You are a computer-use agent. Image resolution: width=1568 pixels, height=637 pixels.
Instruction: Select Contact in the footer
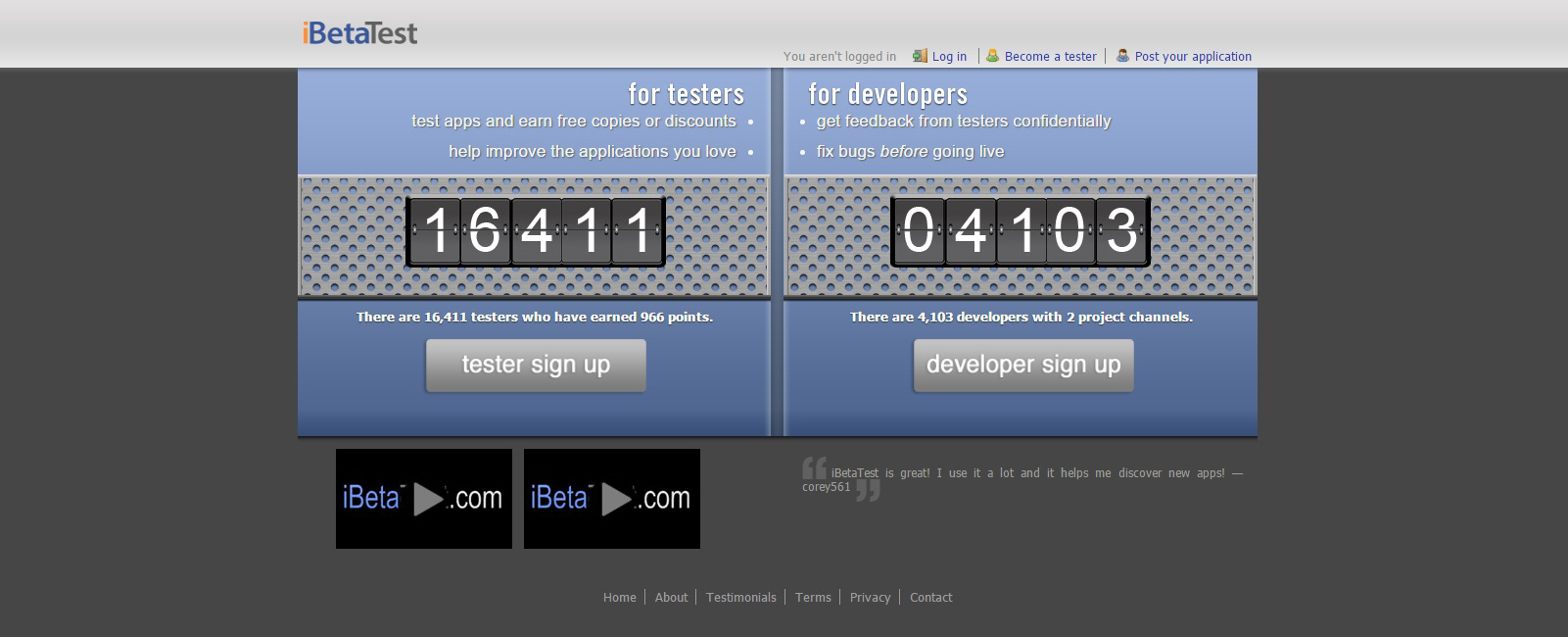[x=930, y=598]
